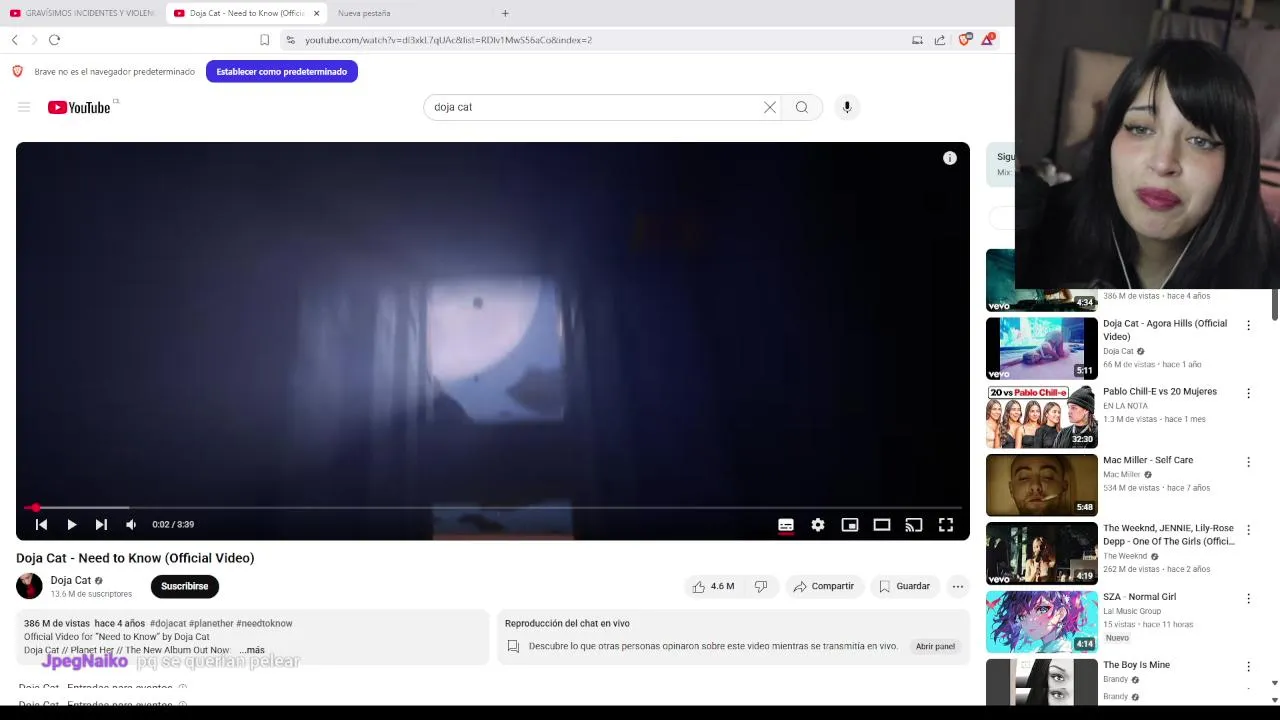Unmute the video volume icon

[x=131, y=524]
